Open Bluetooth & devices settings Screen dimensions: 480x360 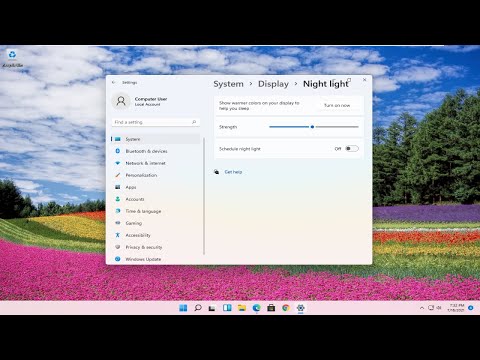click(x=156, y=151)
